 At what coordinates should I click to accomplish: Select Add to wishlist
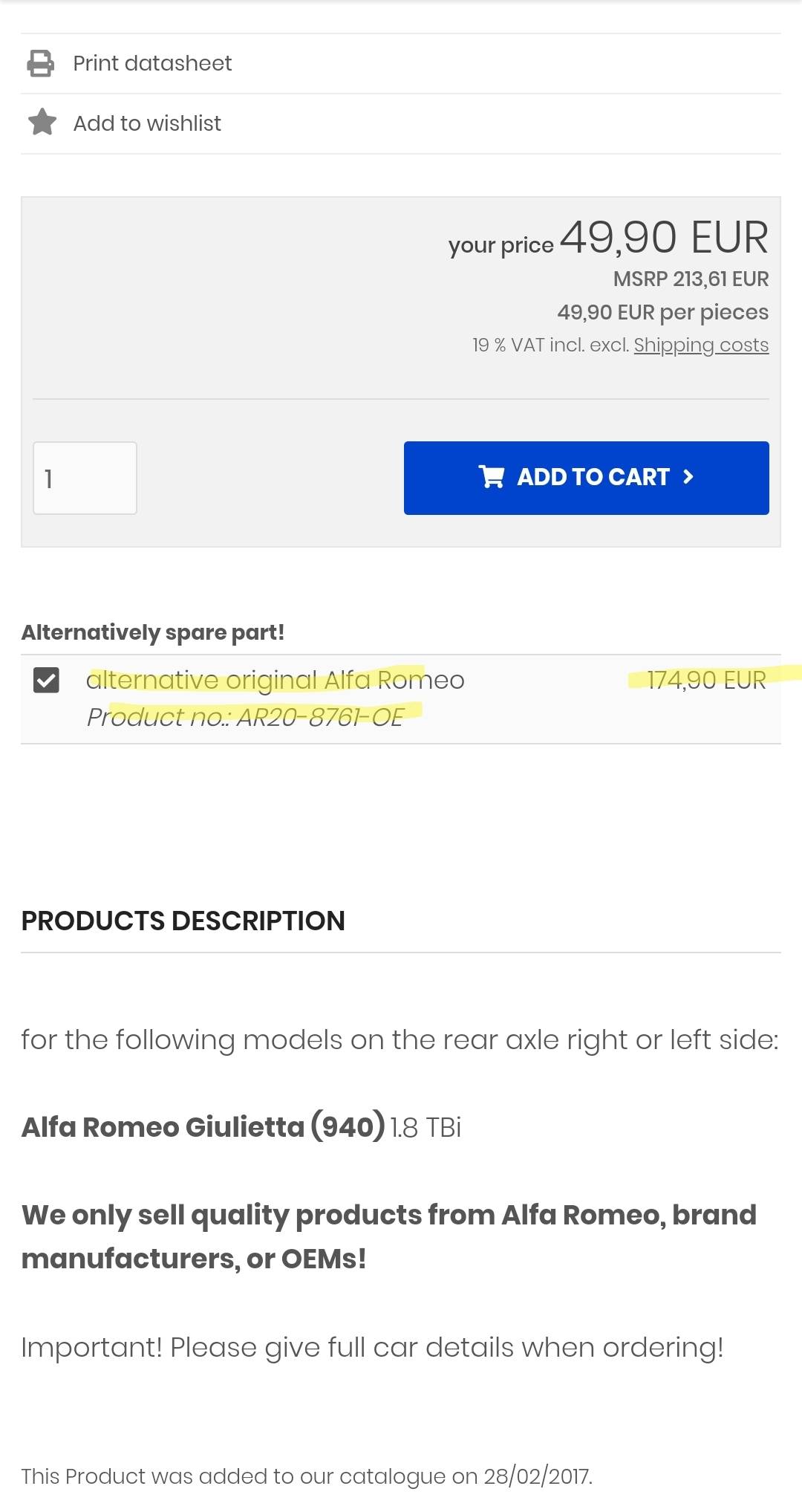point(147,123)
